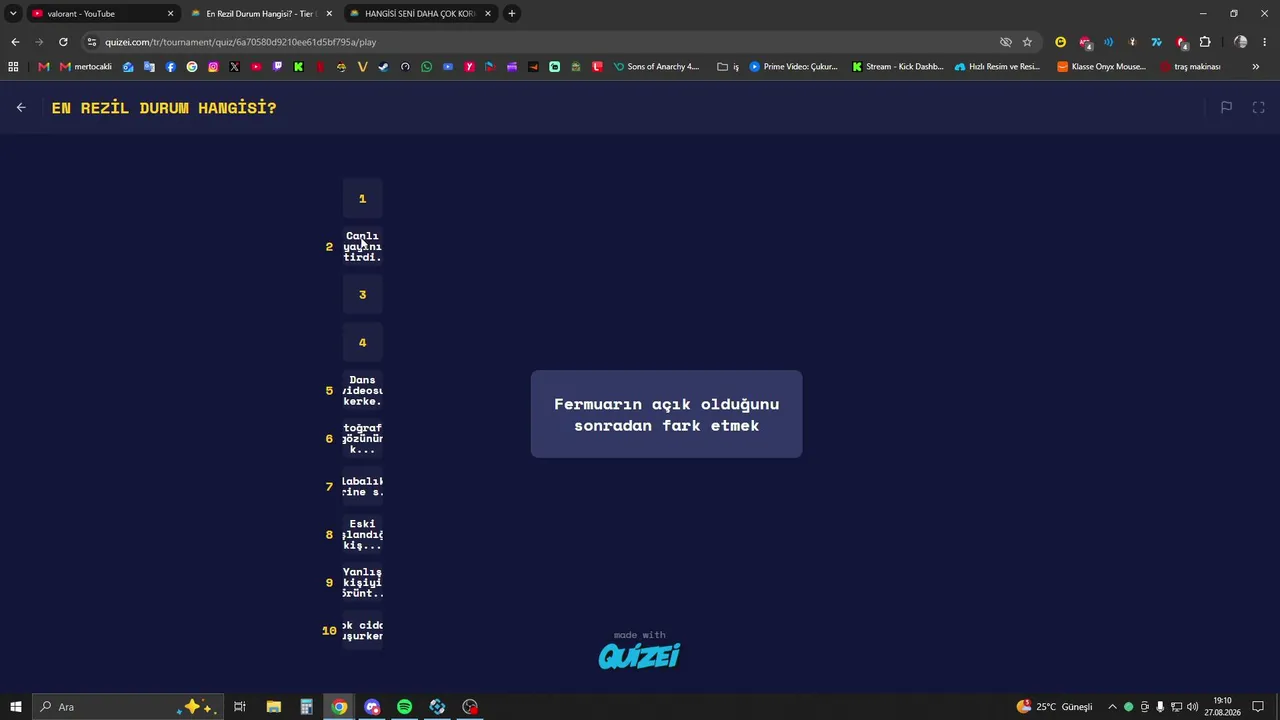Image resolution: width=1280 pixels, height=720 pixels.
Task: Open Calculator from the taskbar
Action: 306,707
